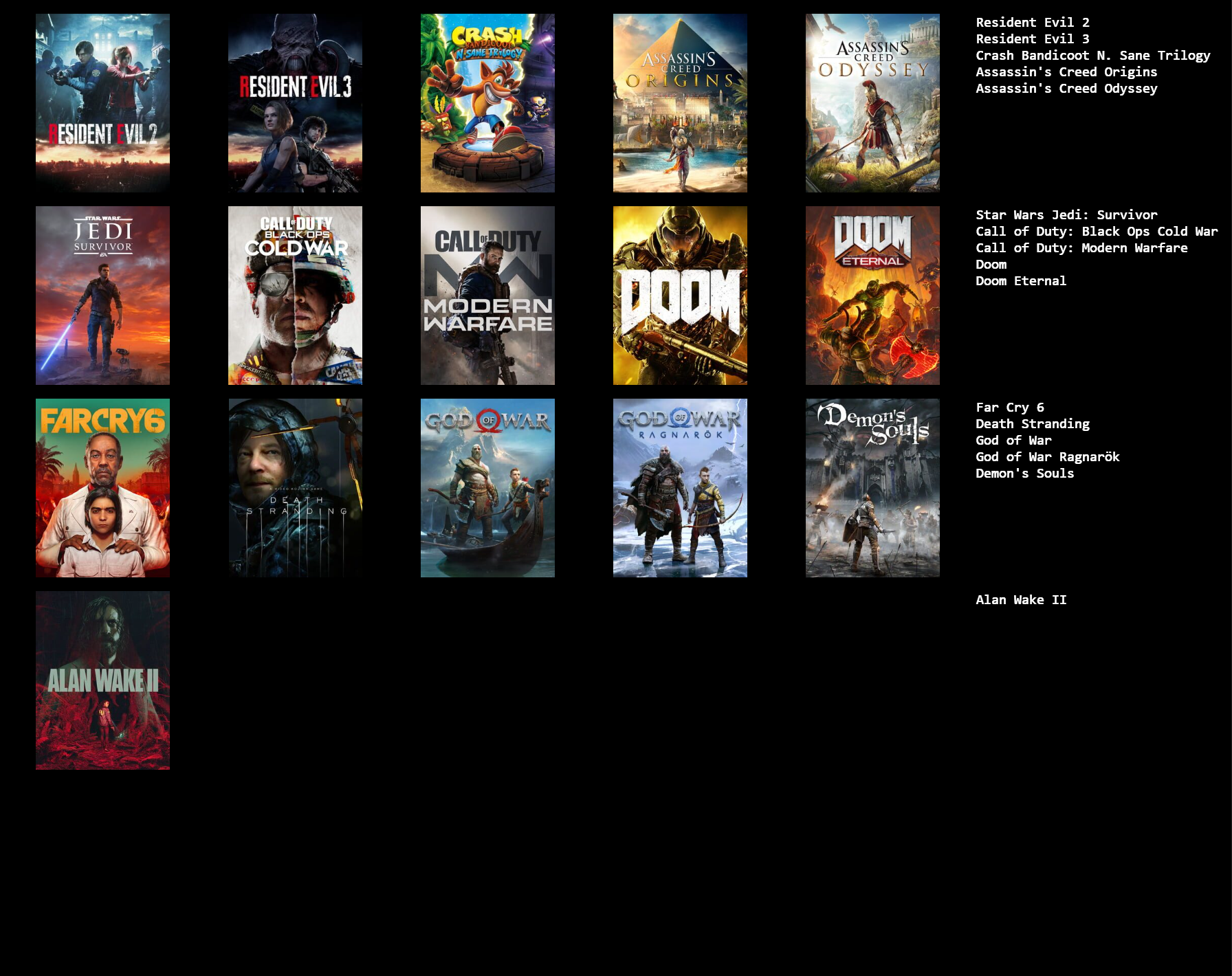1232x976 pixels.
Task: Click the "Resident Evil 2" title text
Action: tap(1033, 23)
